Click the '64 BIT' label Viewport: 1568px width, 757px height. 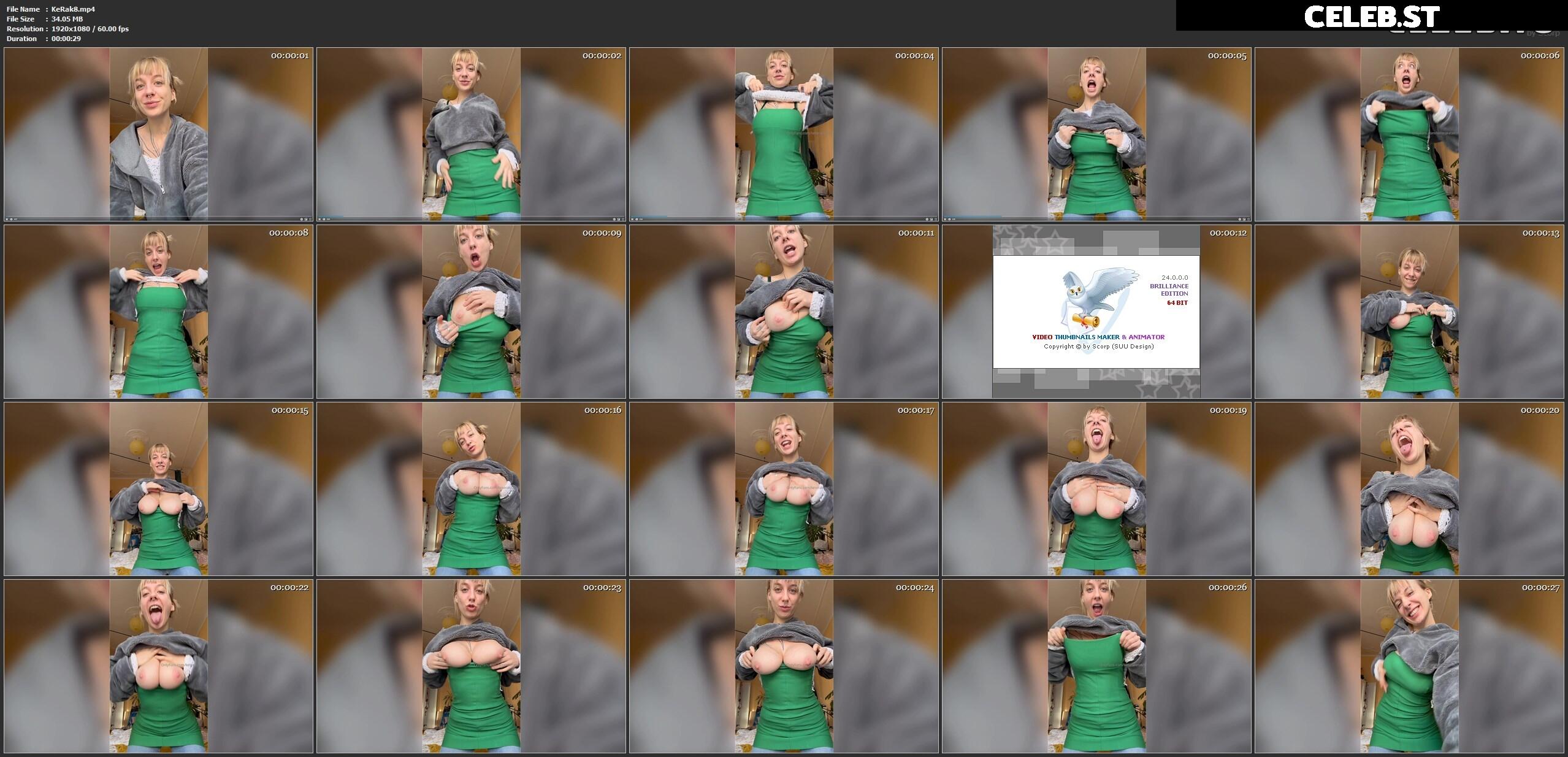(x=1177, y=303)
